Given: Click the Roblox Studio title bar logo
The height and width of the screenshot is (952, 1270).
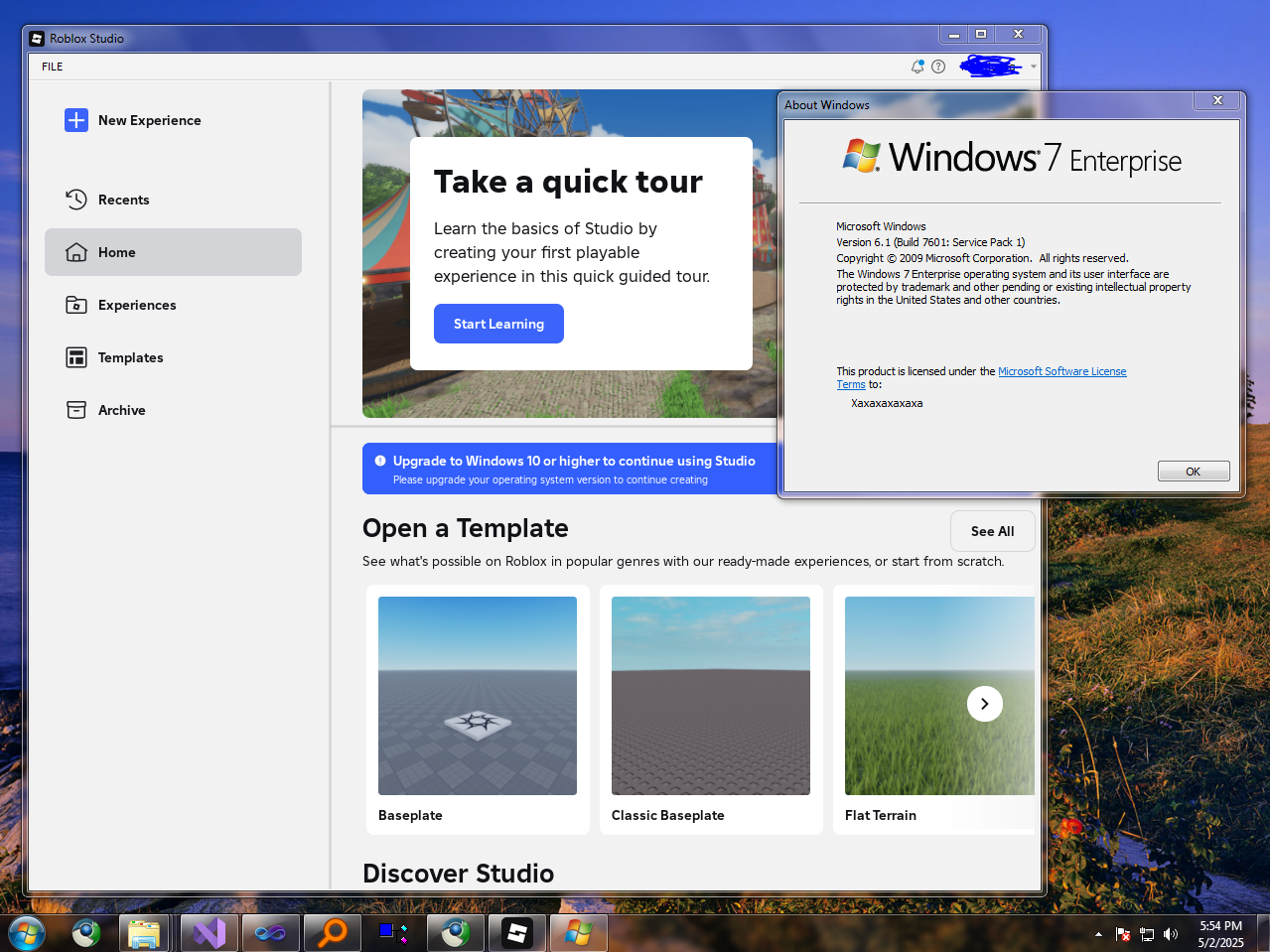Looking at the screenshot, I should point(37,38).
